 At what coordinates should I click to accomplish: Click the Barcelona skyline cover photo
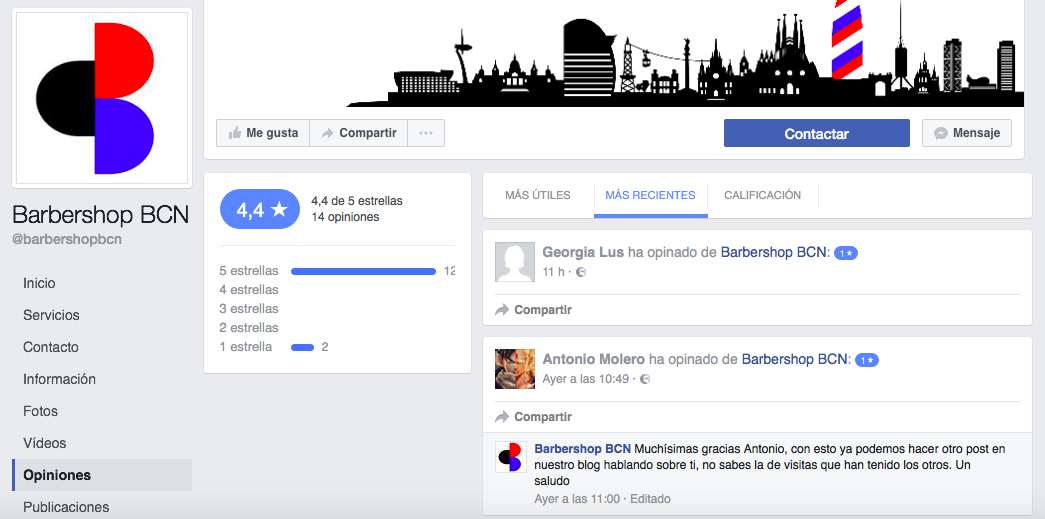(614, 53)
